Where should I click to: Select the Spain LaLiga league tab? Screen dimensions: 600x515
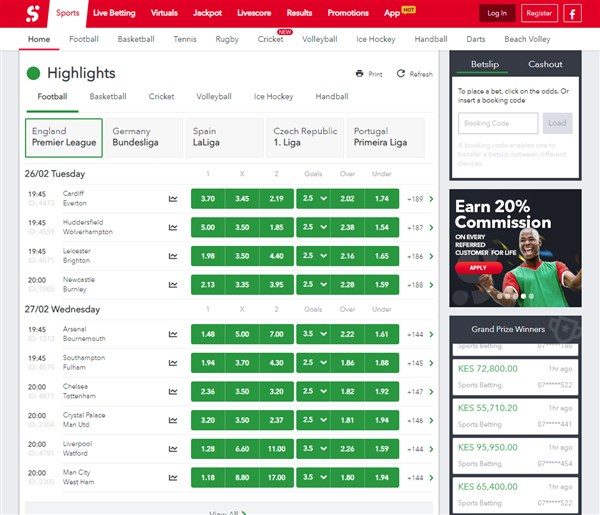225,138
